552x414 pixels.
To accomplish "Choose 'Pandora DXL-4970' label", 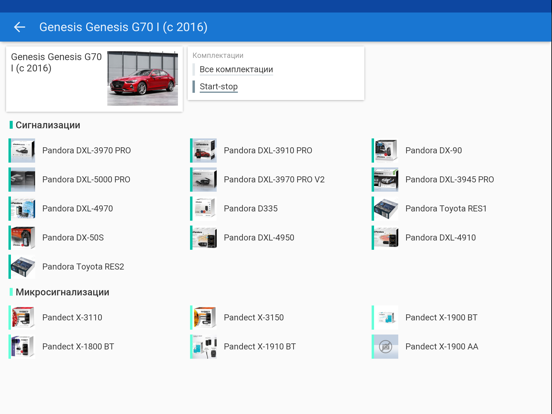I will click(78, 208).
